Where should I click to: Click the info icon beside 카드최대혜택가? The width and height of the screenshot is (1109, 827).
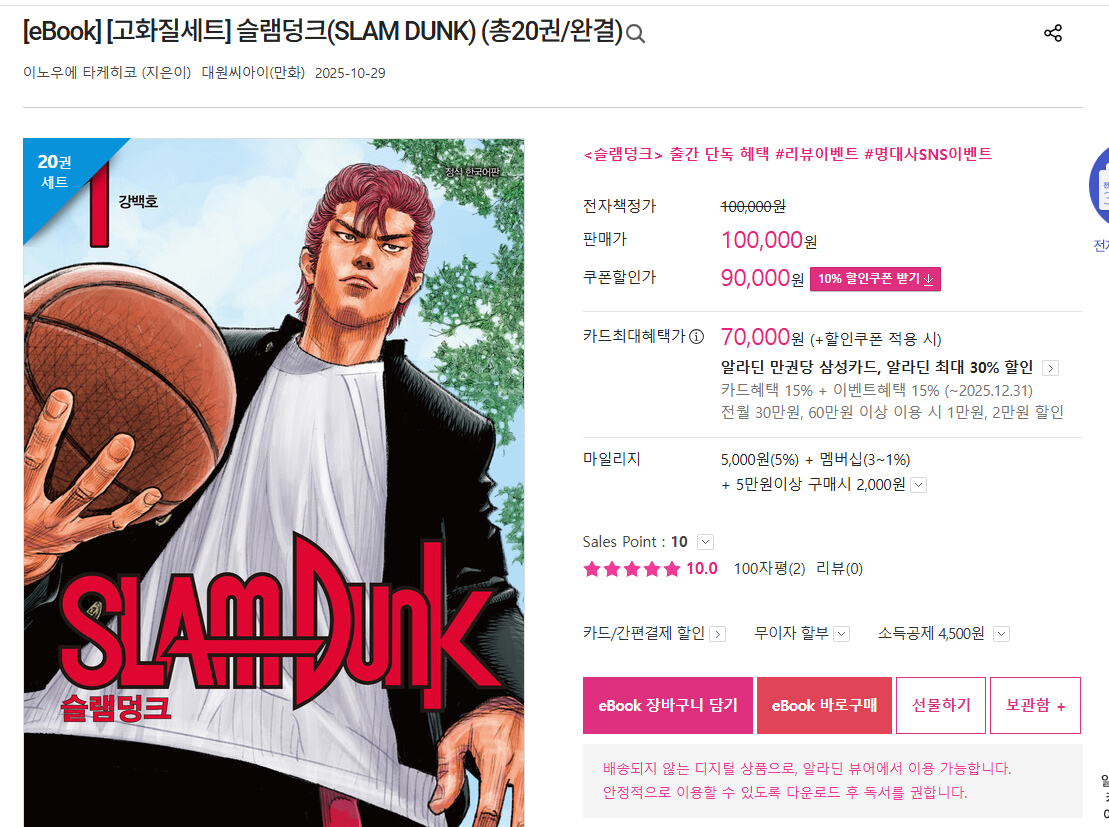point(697,337)
